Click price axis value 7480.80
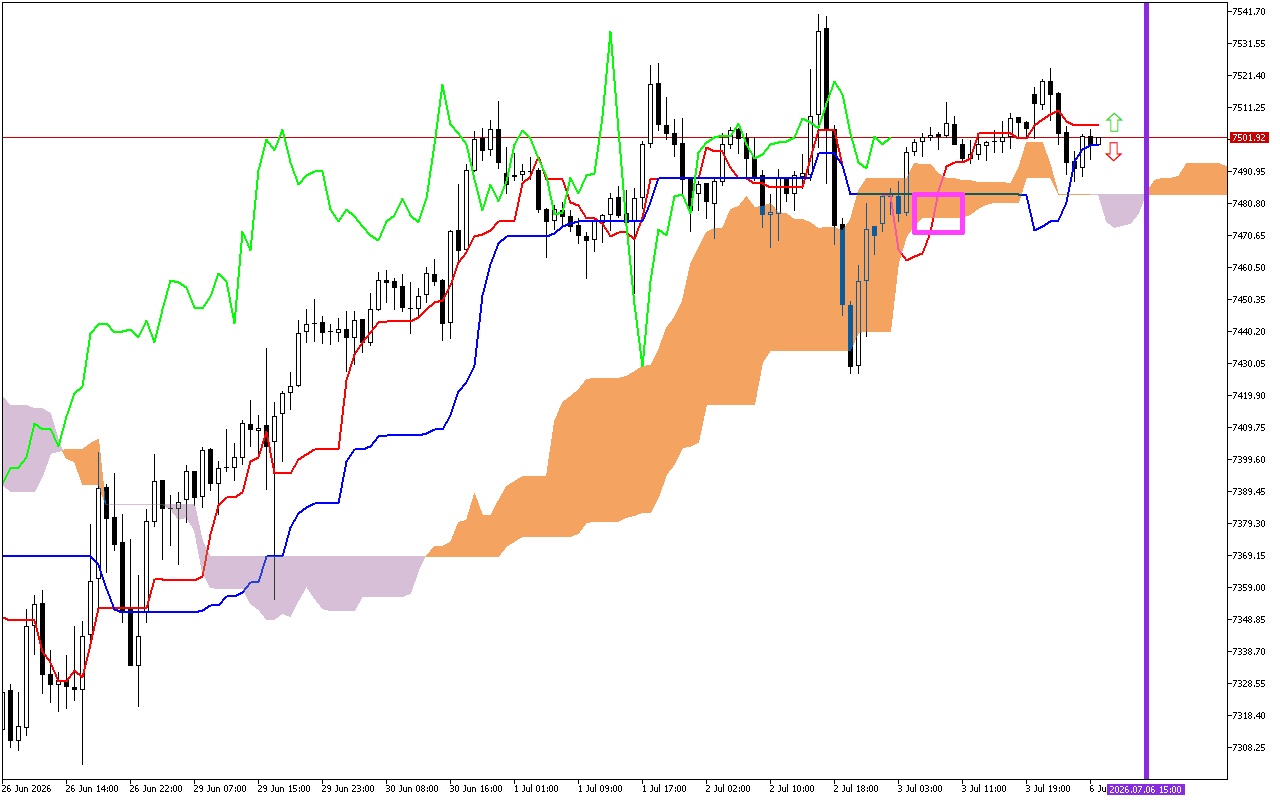 [1250, 204]
